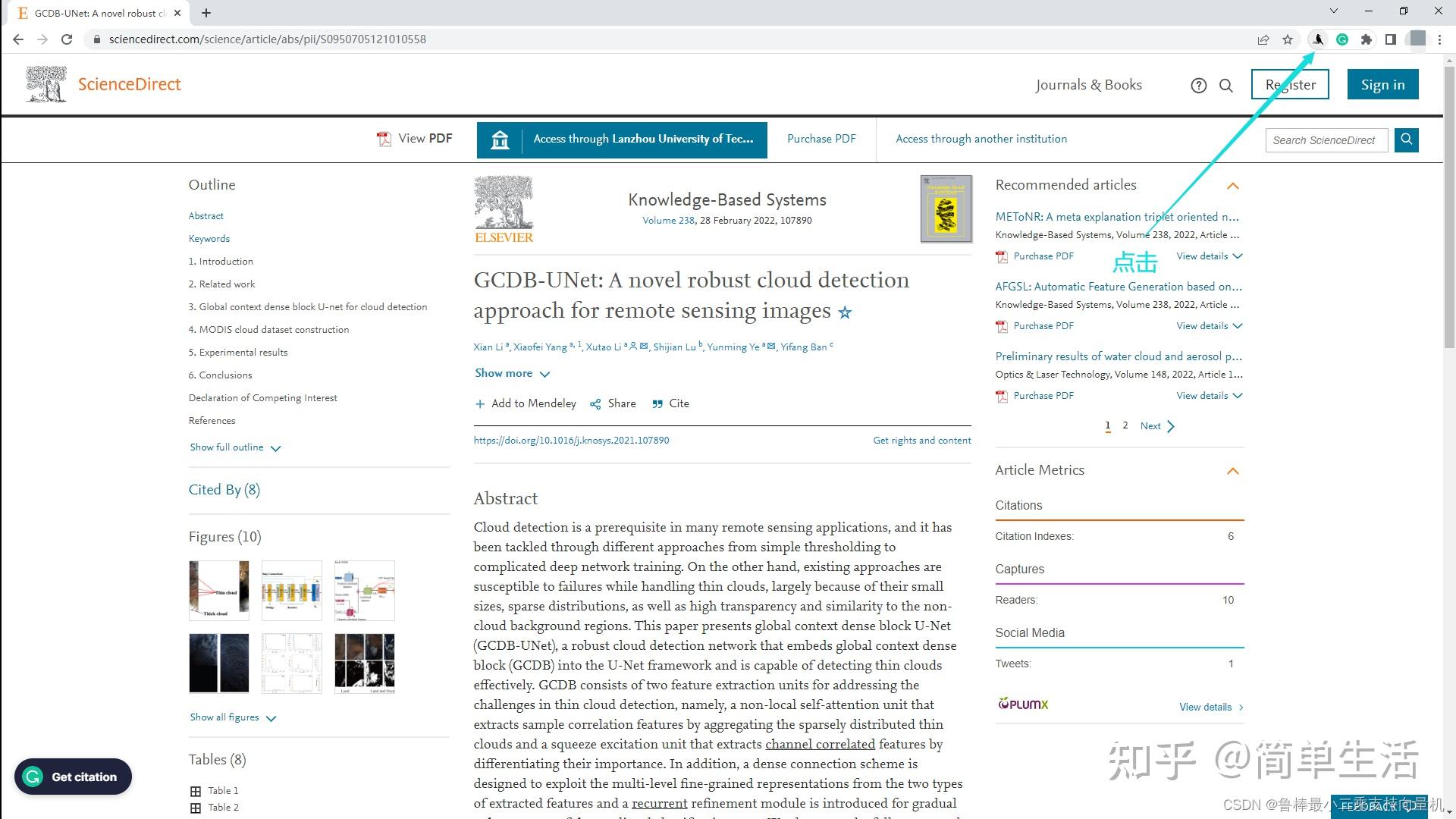Click the ScienceDirect help question mark icon

(x=1198, y=86)
